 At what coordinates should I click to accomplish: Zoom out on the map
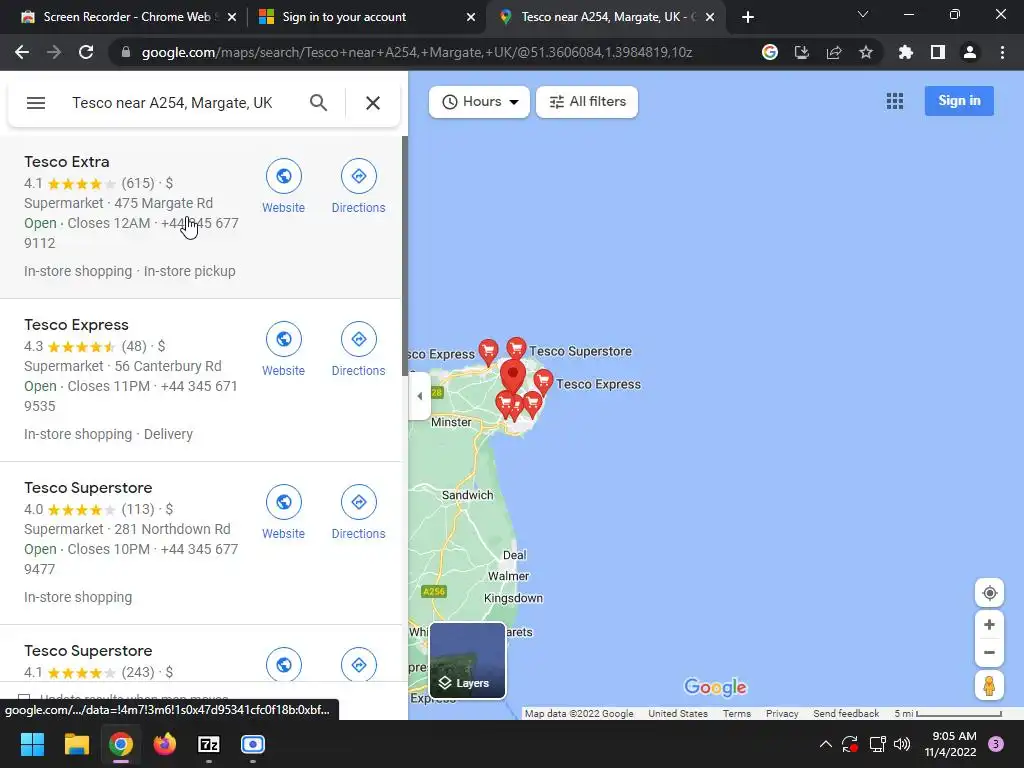pyautogui.click(x=989, y=652)
